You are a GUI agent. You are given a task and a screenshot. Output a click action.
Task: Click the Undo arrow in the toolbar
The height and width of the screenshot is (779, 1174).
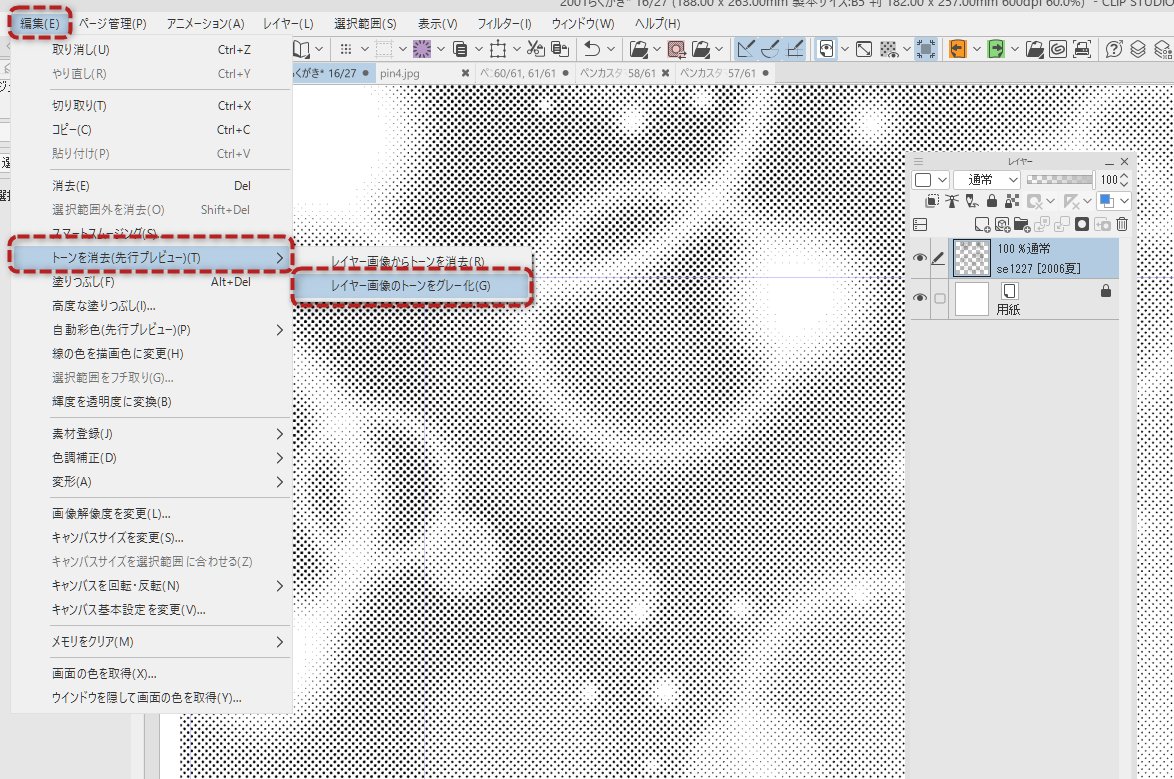click(x=592, y=49)
